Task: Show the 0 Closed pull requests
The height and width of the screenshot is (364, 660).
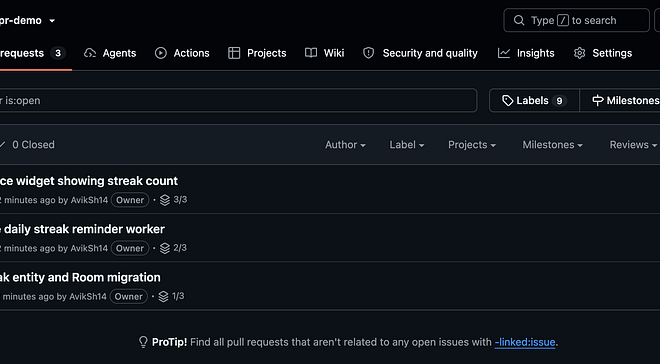Action: click(x=28, y=145)
